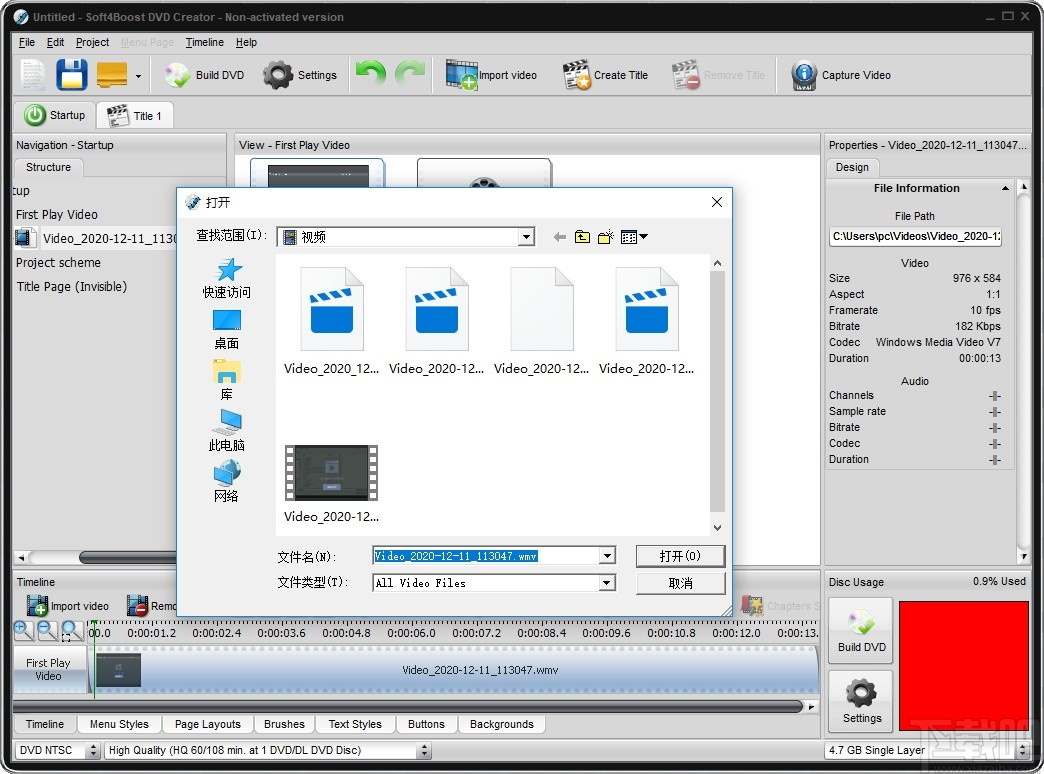Screen dimensions: 1044x774
Task: Click the 打开(O) button in the dialog
Action: [680, 556]
